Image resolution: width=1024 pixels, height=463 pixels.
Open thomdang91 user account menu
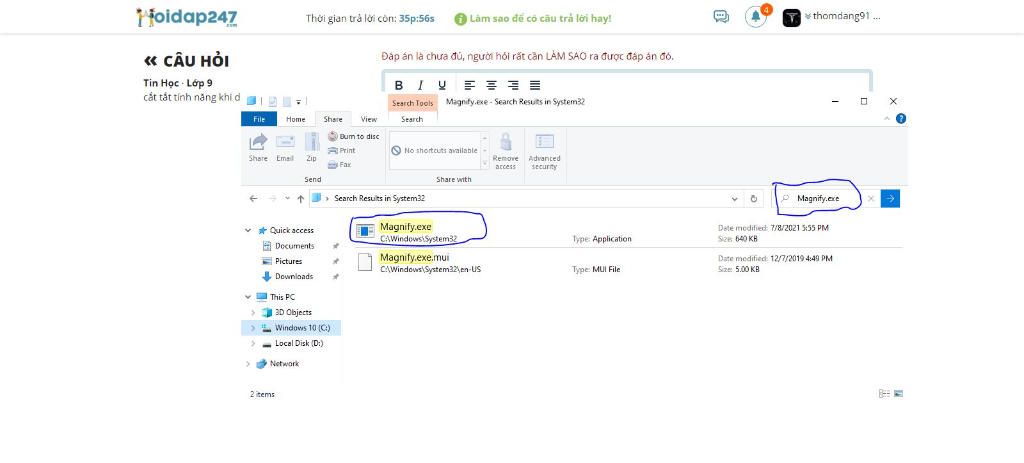[843, 17]
